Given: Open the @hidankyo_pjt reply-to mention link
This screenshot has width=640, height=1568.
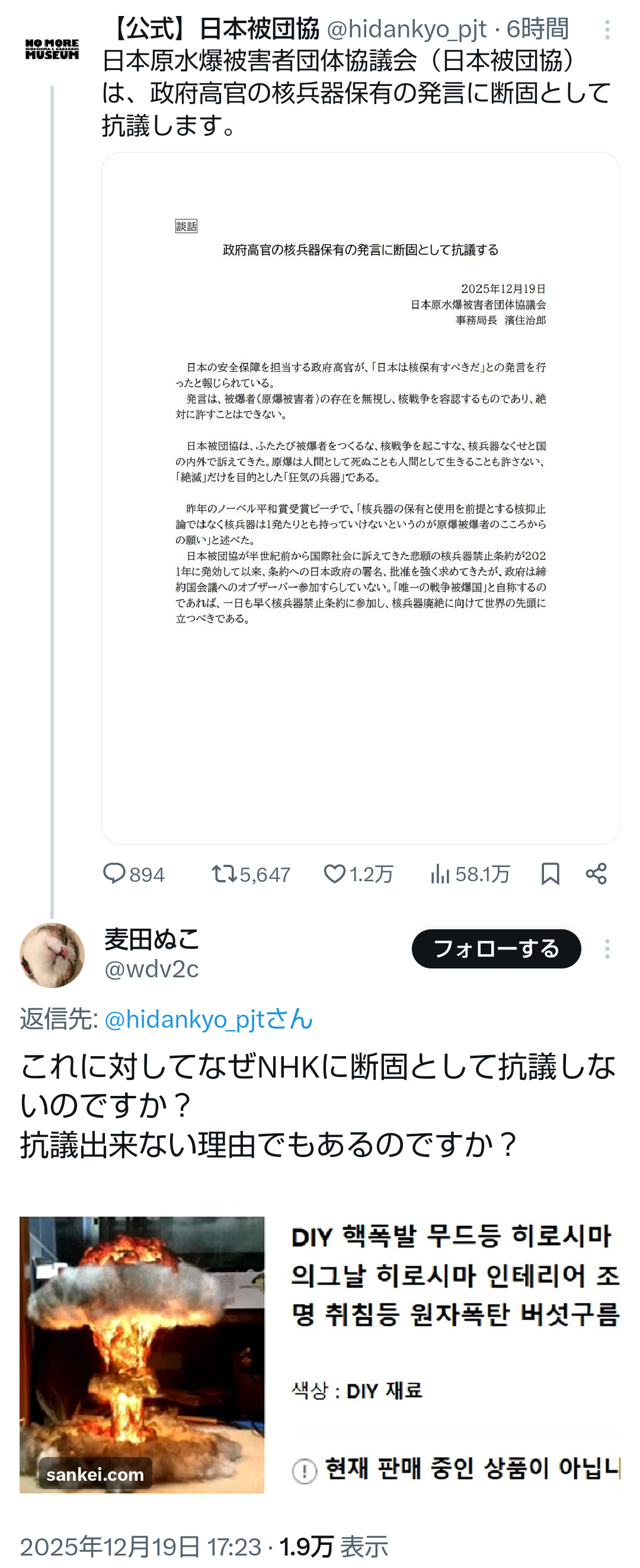Looking at the screenshot, I should pos(208,1019).
